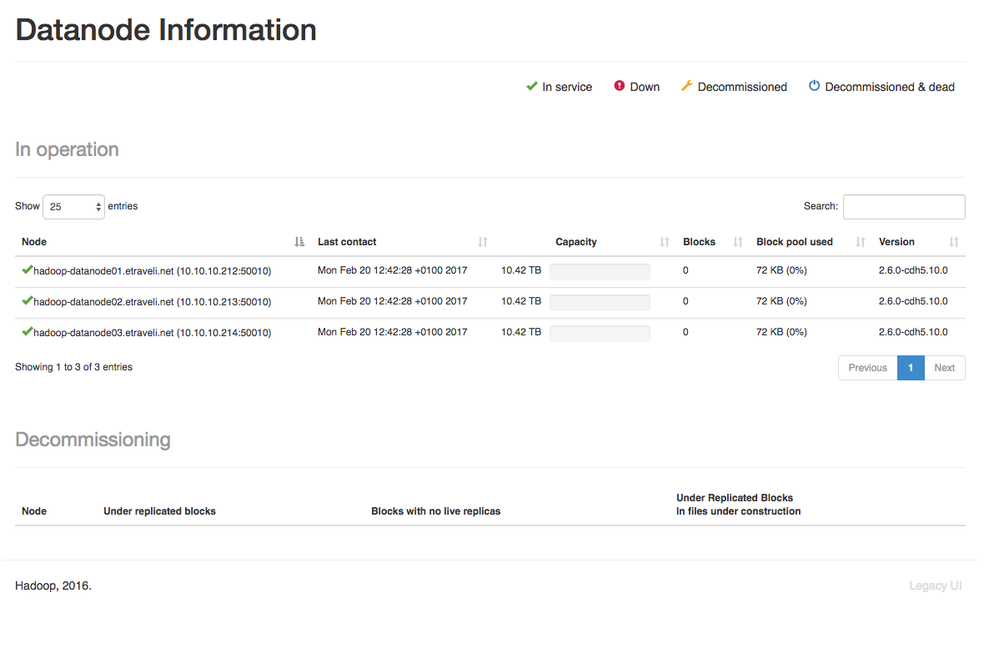Click the Decommissioning table Node header
This screenshot has height=649, width=999.
(34, 511)
